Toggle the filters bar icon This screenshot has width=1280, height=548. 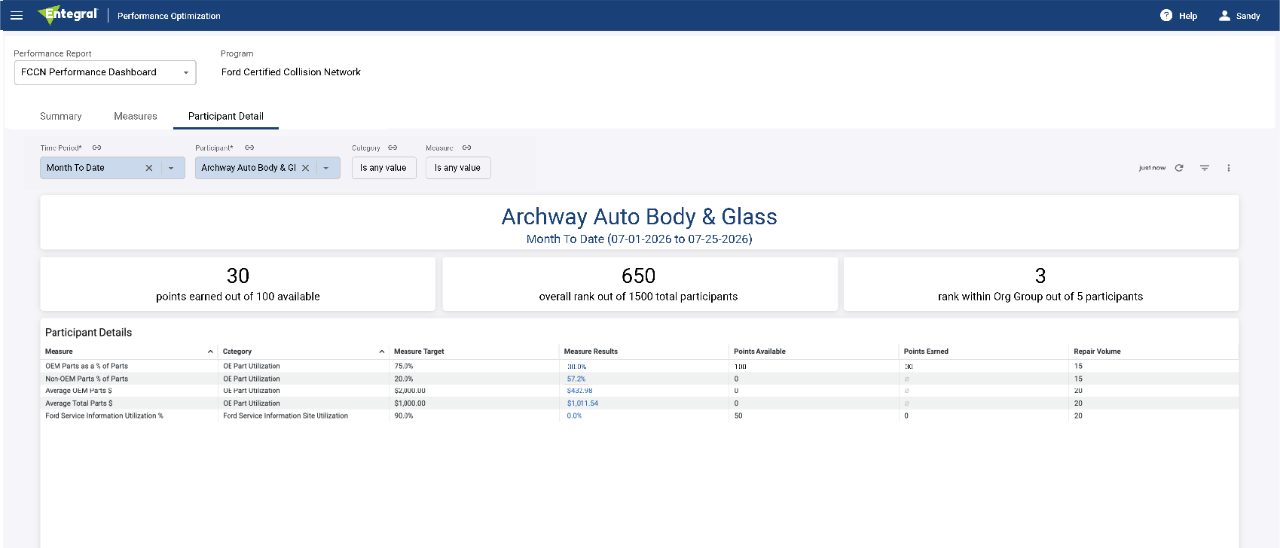(x=1204, y=168)
